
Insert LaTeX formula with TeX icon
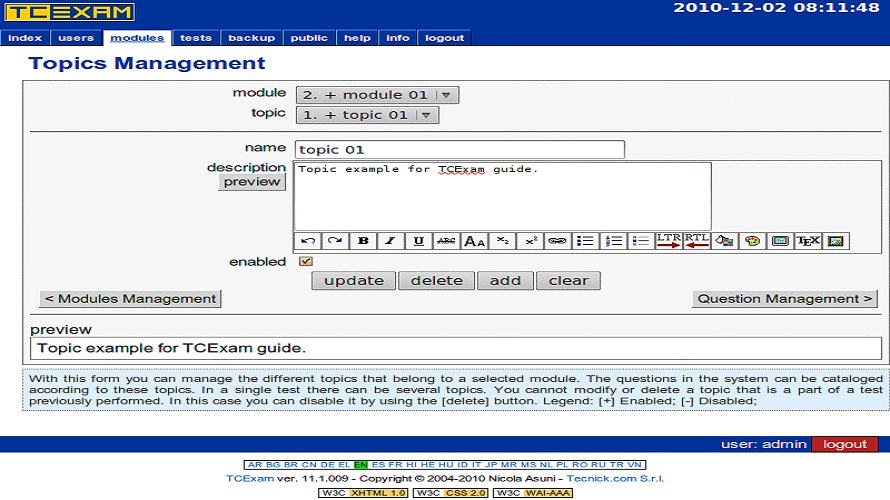[808, 241]
